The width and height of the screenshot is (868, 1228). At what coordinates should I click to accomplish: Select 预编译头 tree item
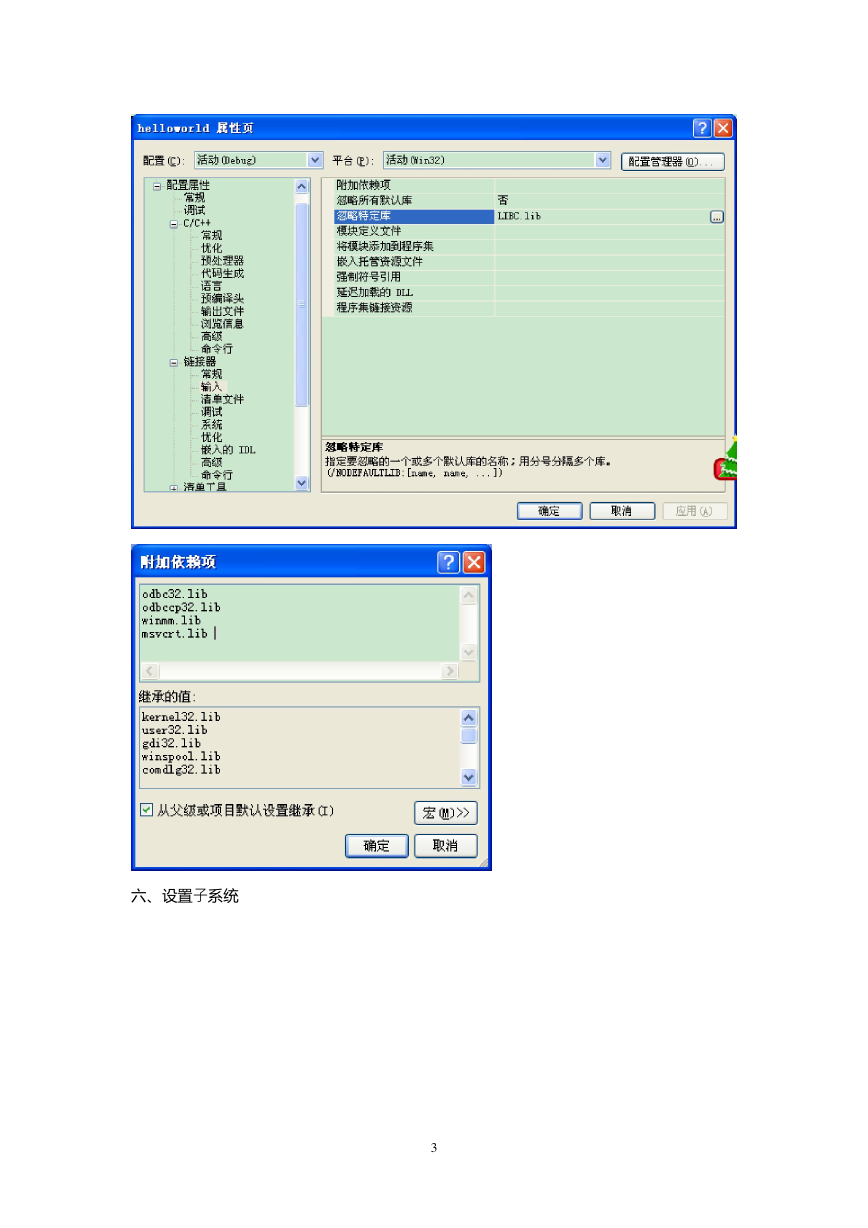coord(222,299)
